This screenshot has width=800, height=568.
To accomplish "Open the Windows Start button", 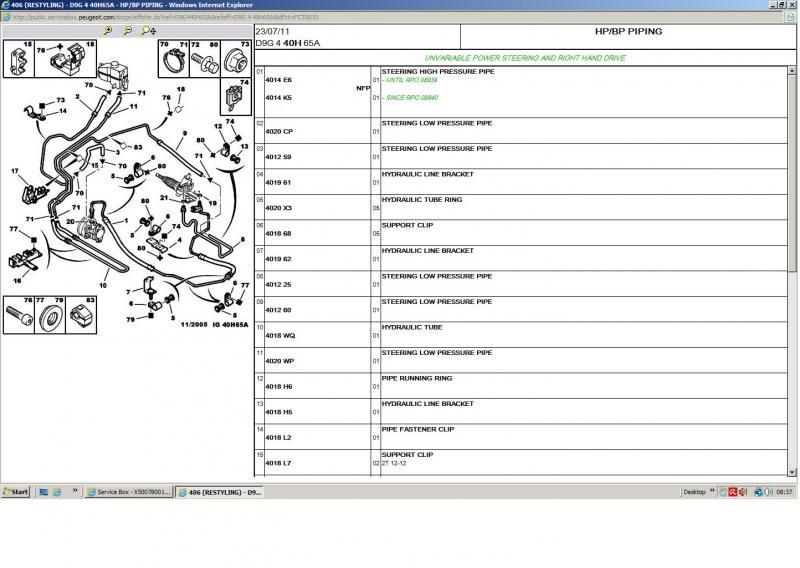I will [16, 492].
